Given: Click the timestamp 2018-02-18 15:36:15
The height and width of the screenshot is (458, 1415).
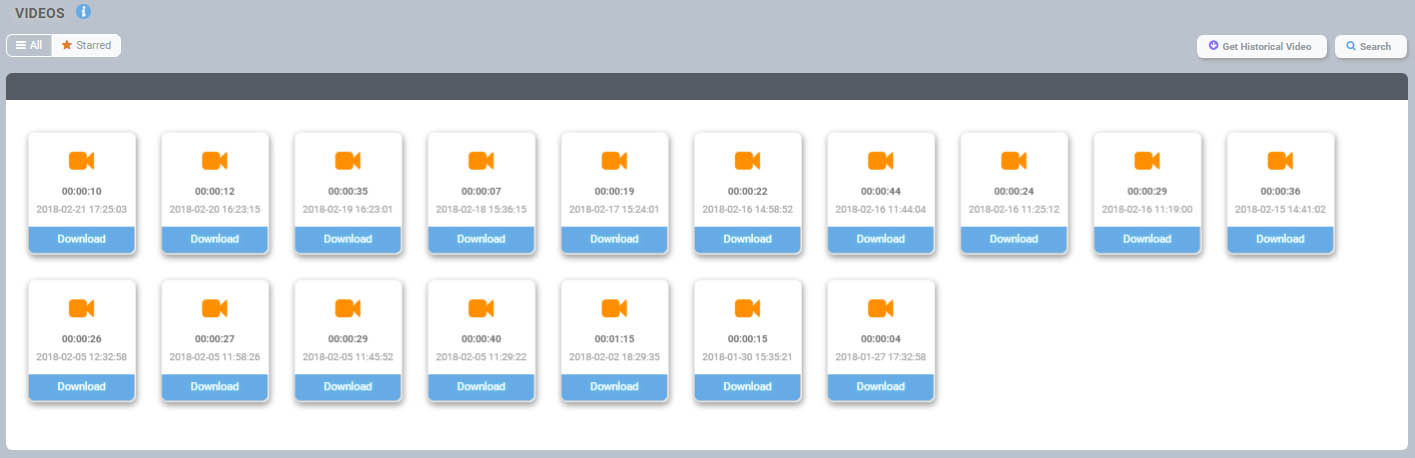Looking at the screenshot, I should [481, 210].
